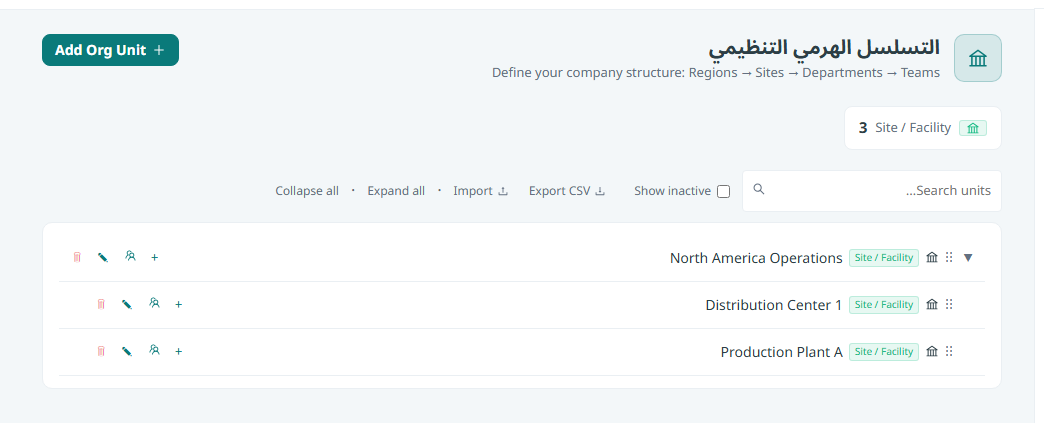Click the Add Org Unit button
1044x423 pixels.
(x=111, y=50)
